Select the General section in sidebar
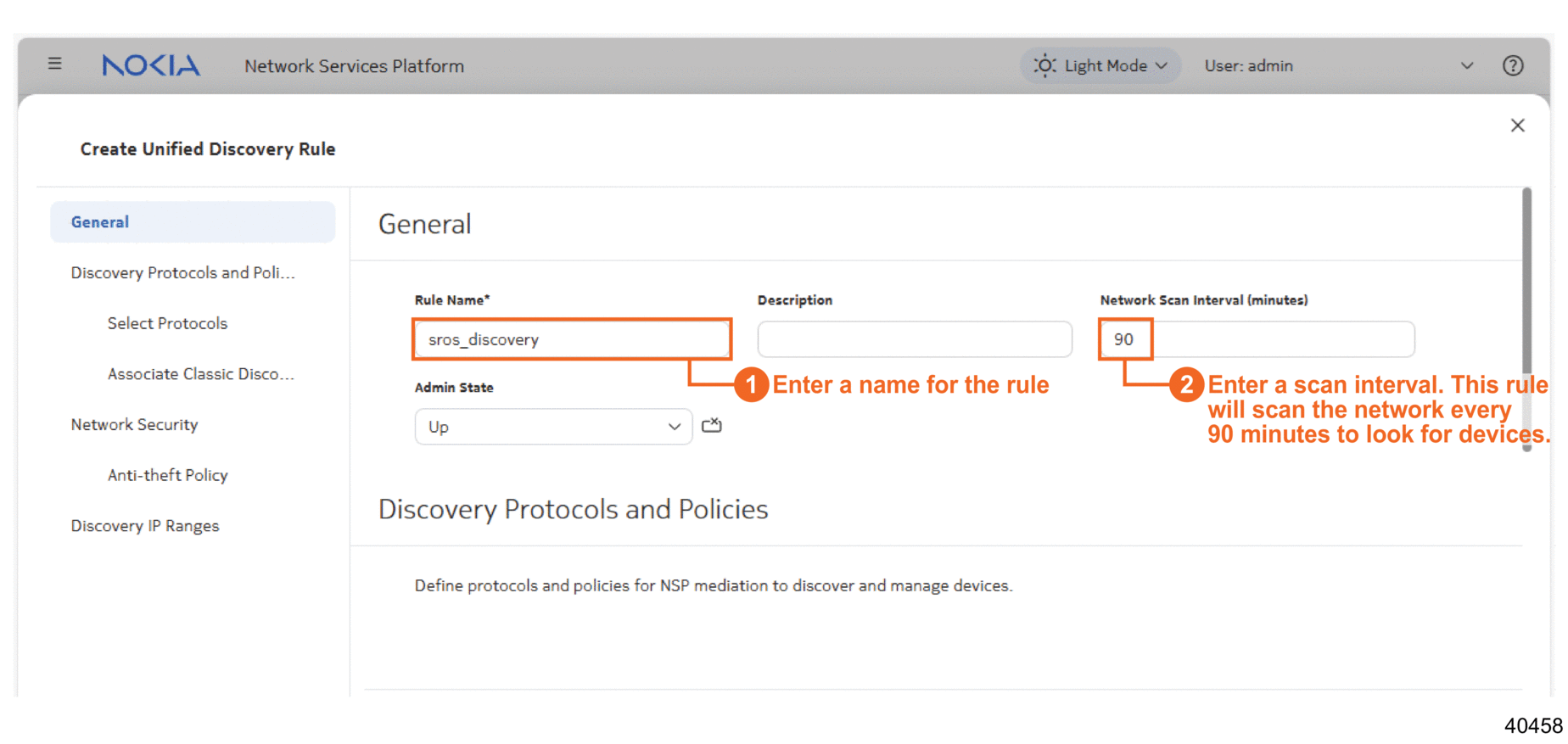1568x744 pixels. click(193, 222)
